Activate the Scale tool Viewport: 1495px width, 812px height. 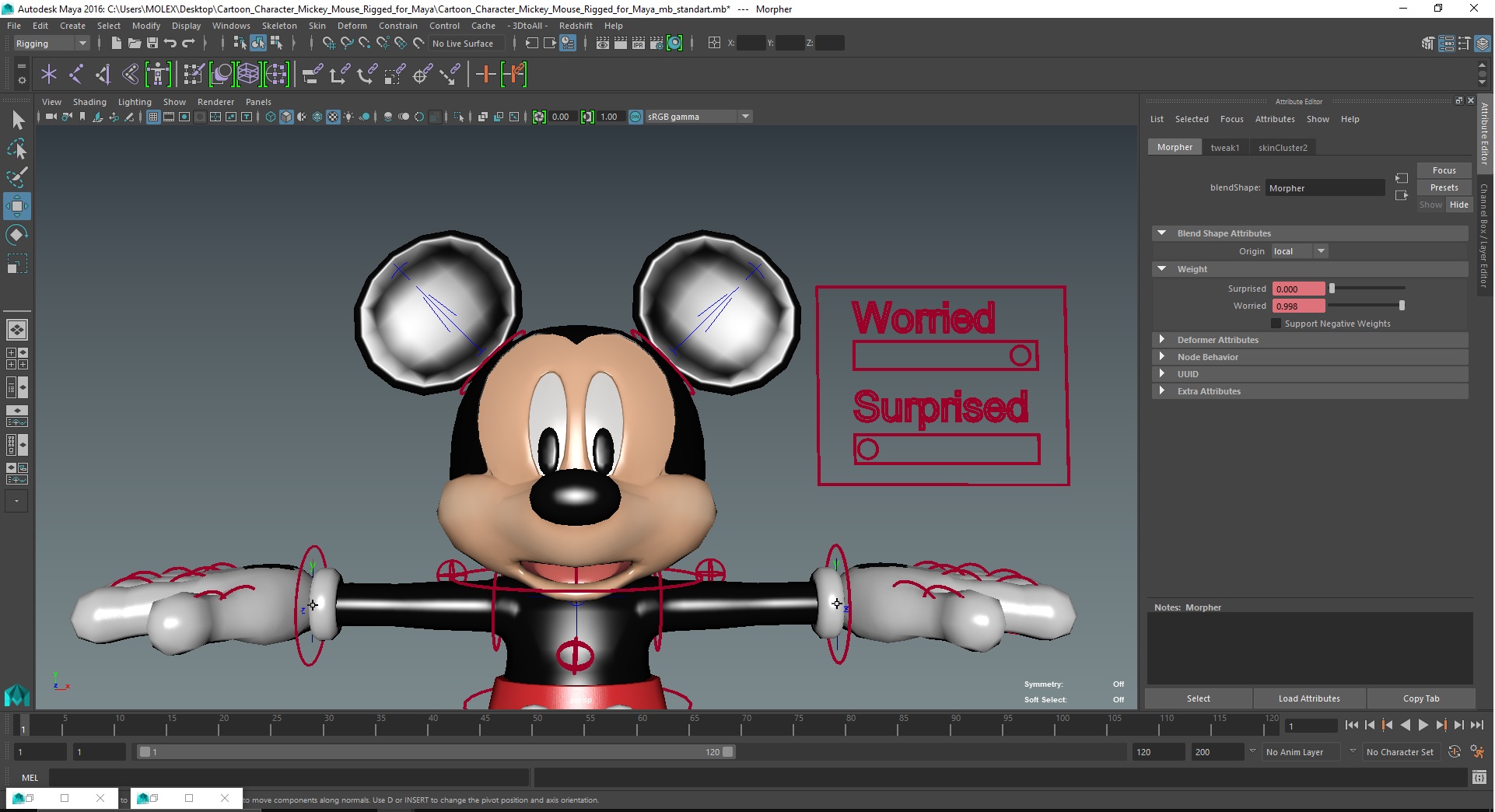click(x=17, y=264)
